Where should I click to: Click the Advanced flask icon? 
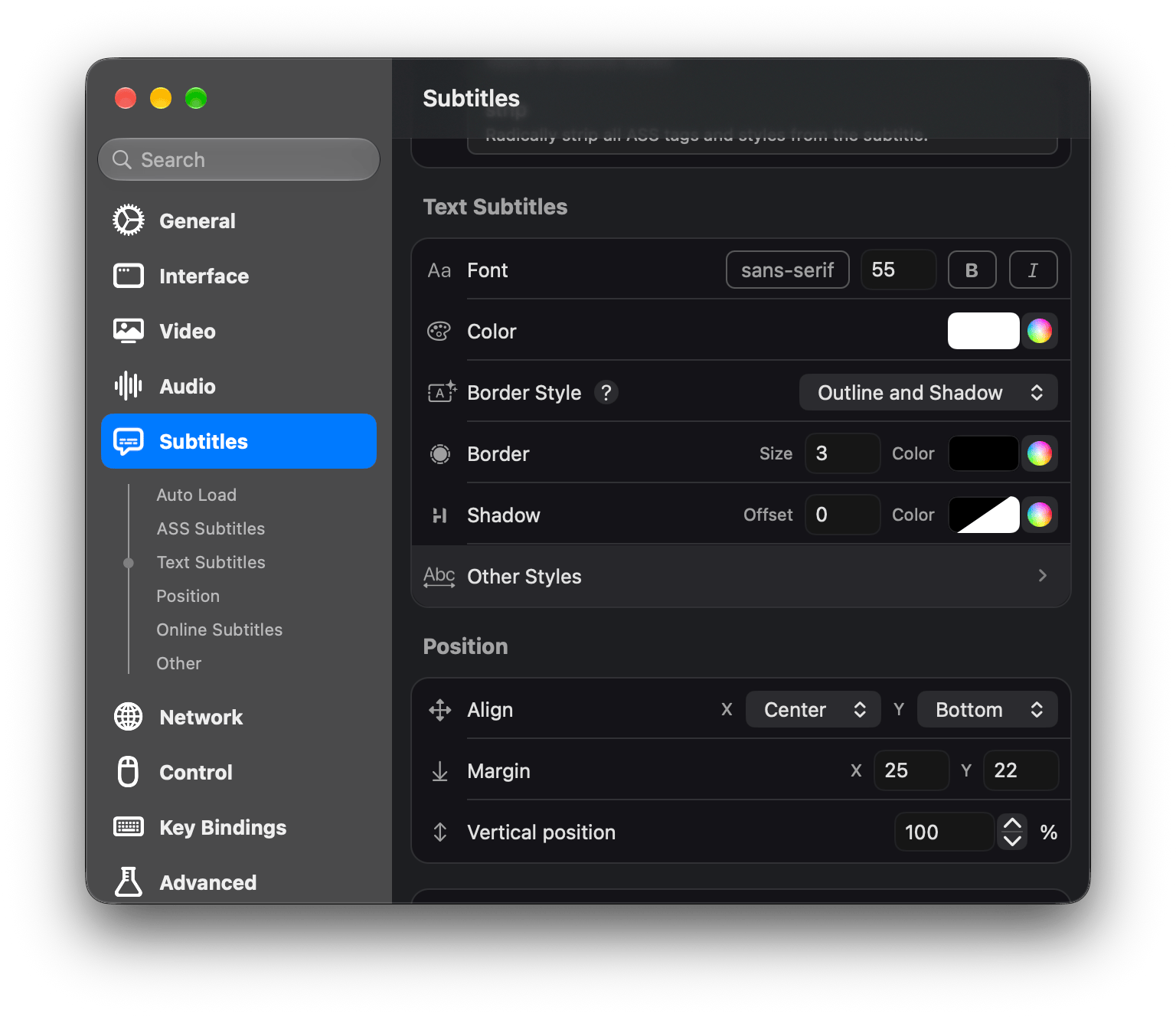[x=129, y=882]
